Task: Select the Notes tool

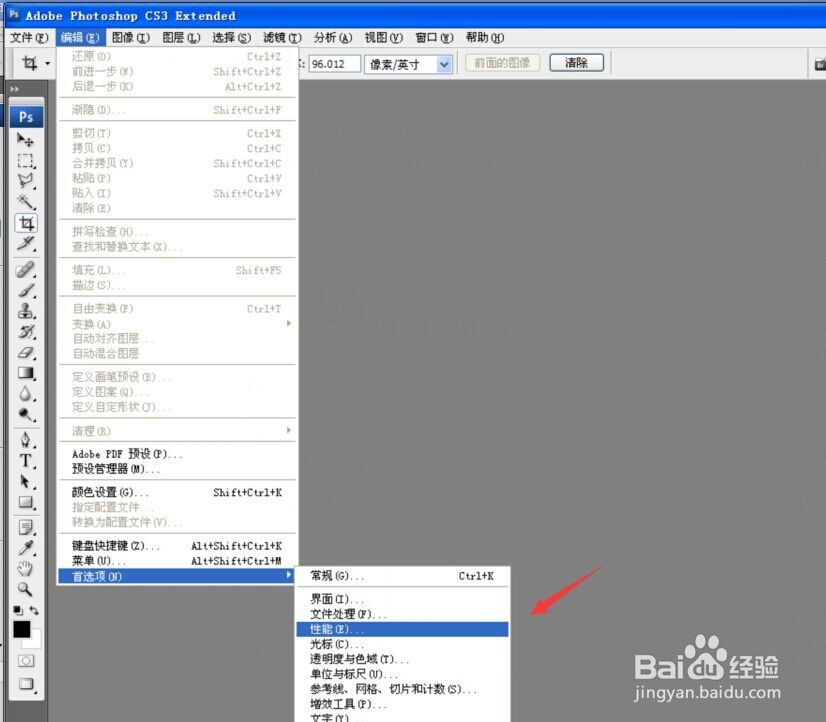Action: (x=25, y=527)
